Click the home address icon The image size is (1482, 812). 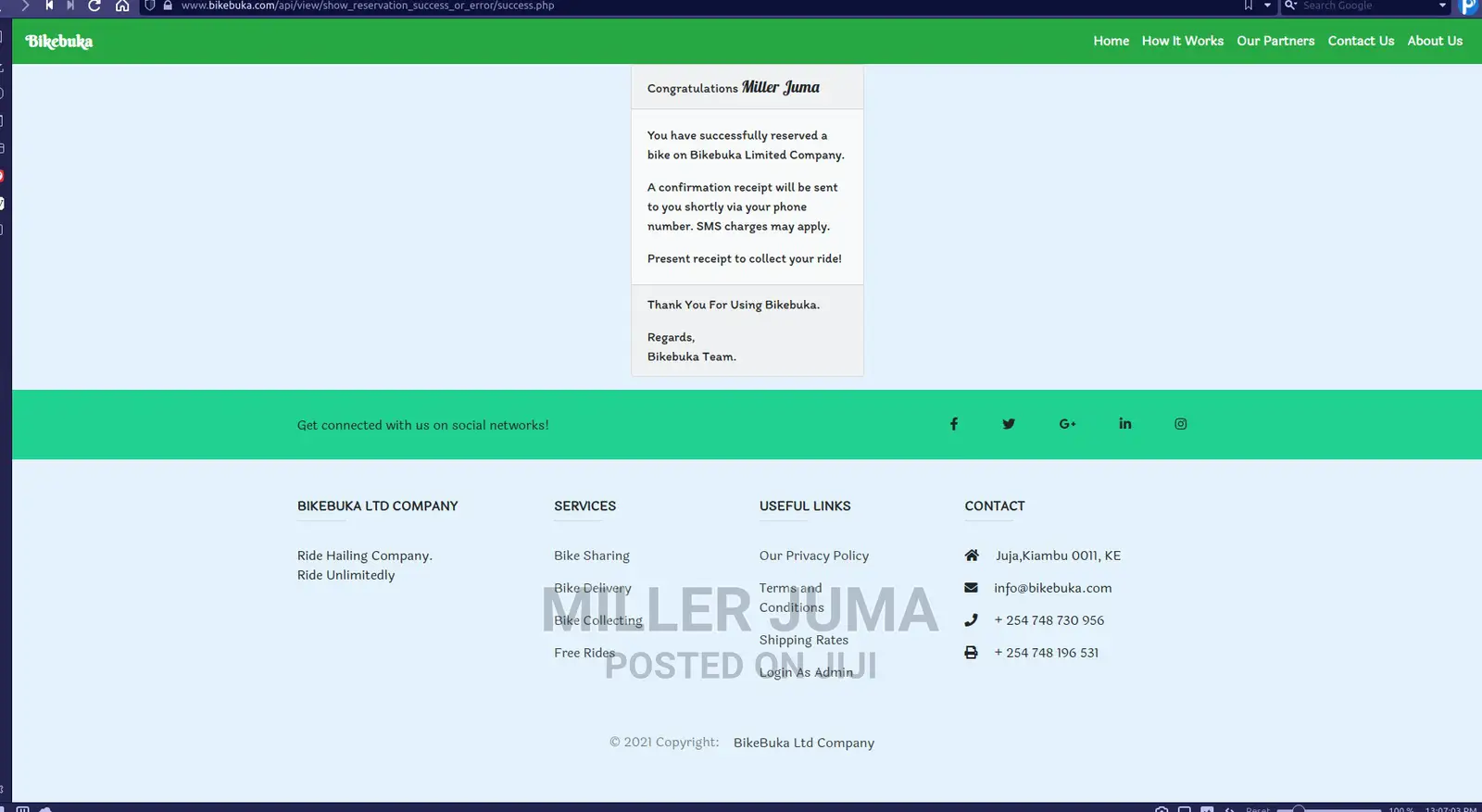point(972,556)
